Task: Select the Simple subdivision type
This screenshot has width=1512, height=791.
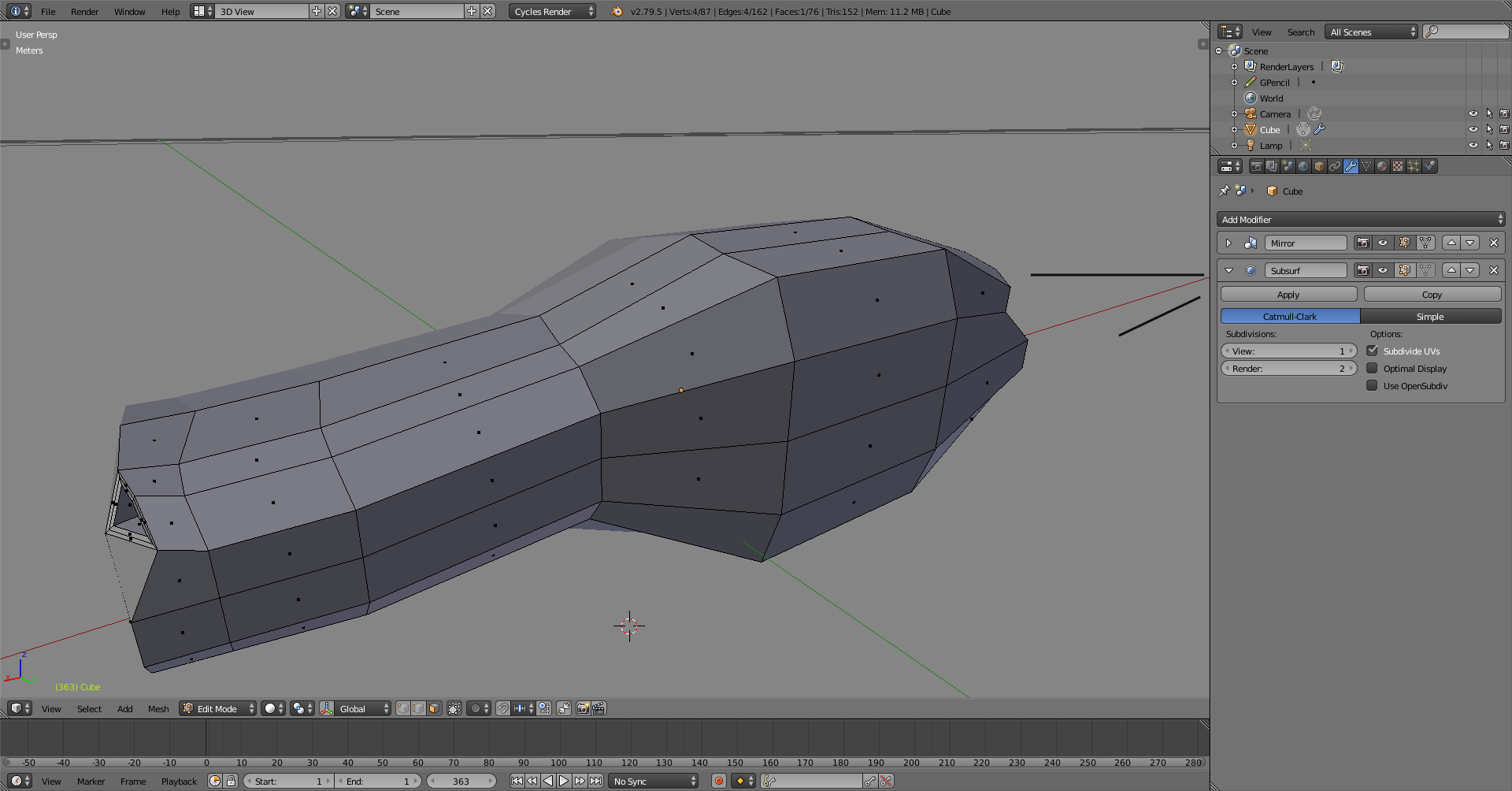Action: click(1430, 316)
